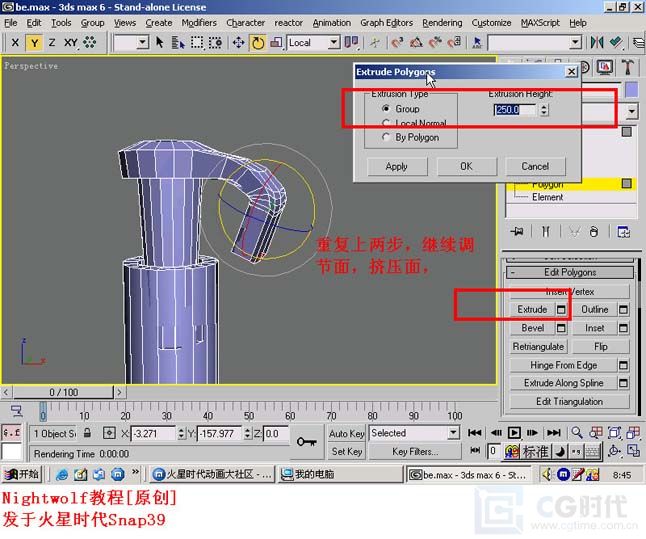Click the Zoom viewport magnifier icon
The image size is (646, 539).
point(577,433)
